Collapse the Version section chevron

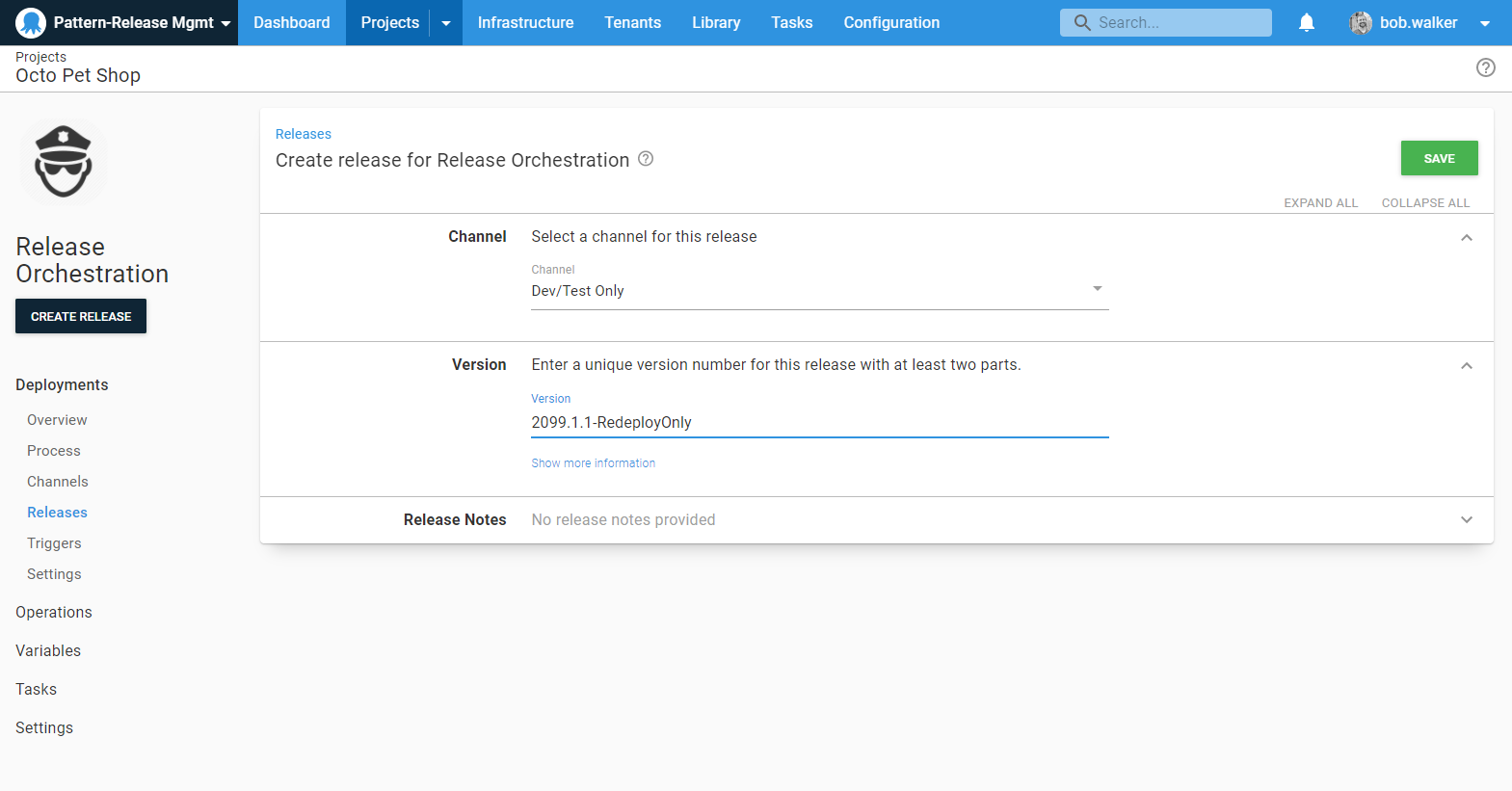[x=1466, y=366]
